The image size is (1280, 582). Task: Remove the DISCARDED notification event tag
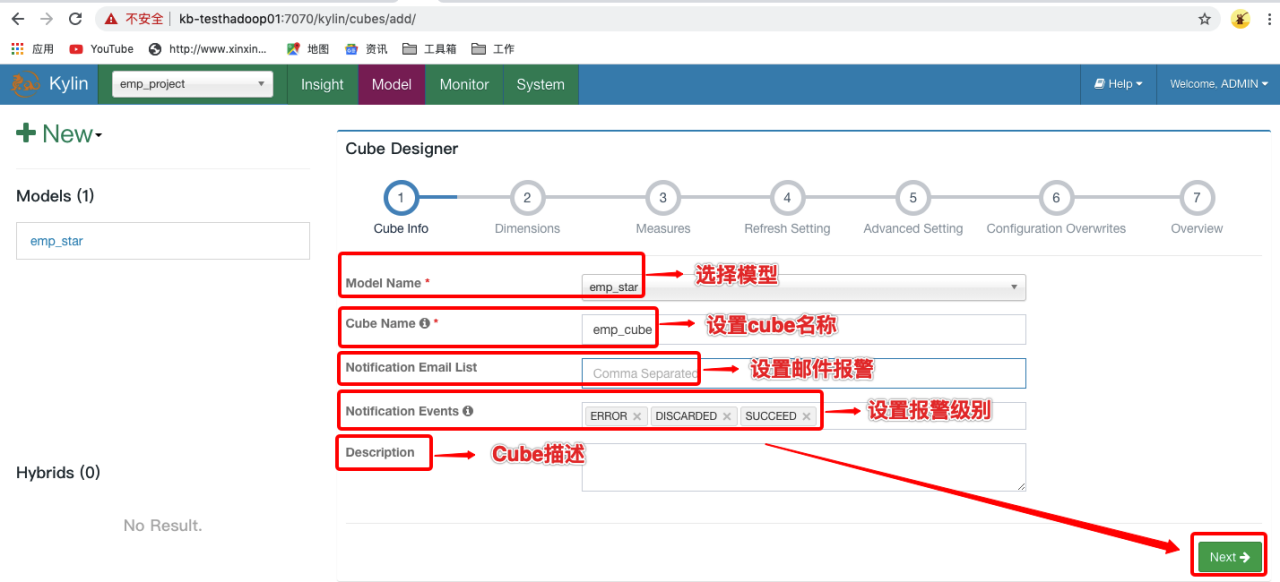(727, 416)
